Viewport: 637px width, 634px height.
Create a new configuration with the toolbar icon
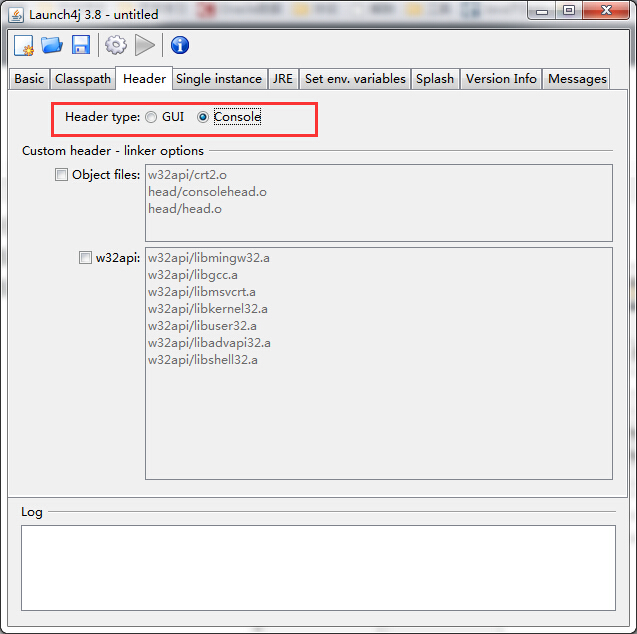(x=24, y=45)
